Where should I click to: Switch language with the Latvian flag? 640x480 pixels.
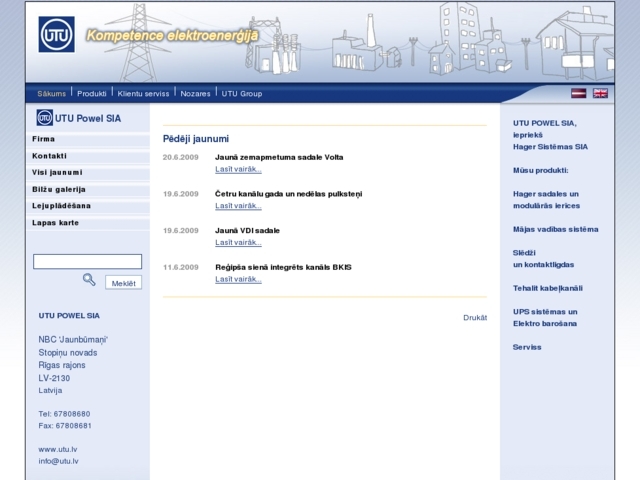[x=578, y=93]
